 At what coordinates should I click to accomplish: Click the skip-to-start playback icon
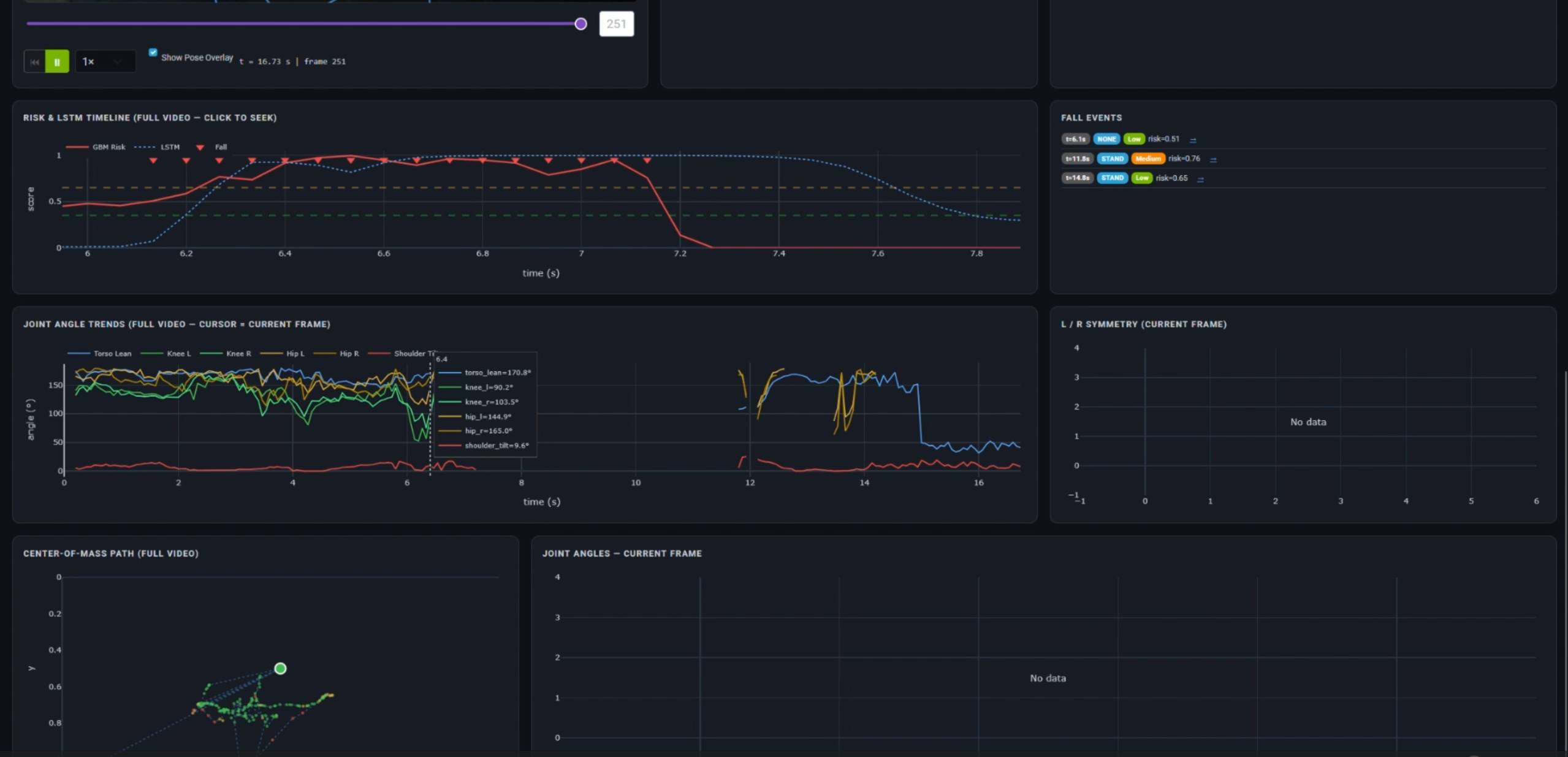click(x=34, y=62)
